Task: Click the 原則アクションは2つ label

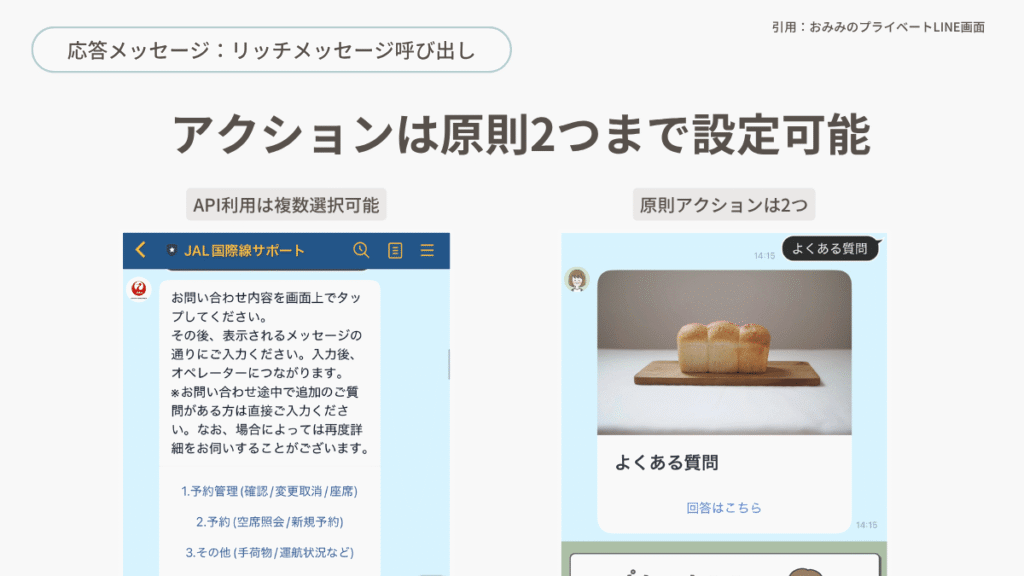Action: click(724, 204)
